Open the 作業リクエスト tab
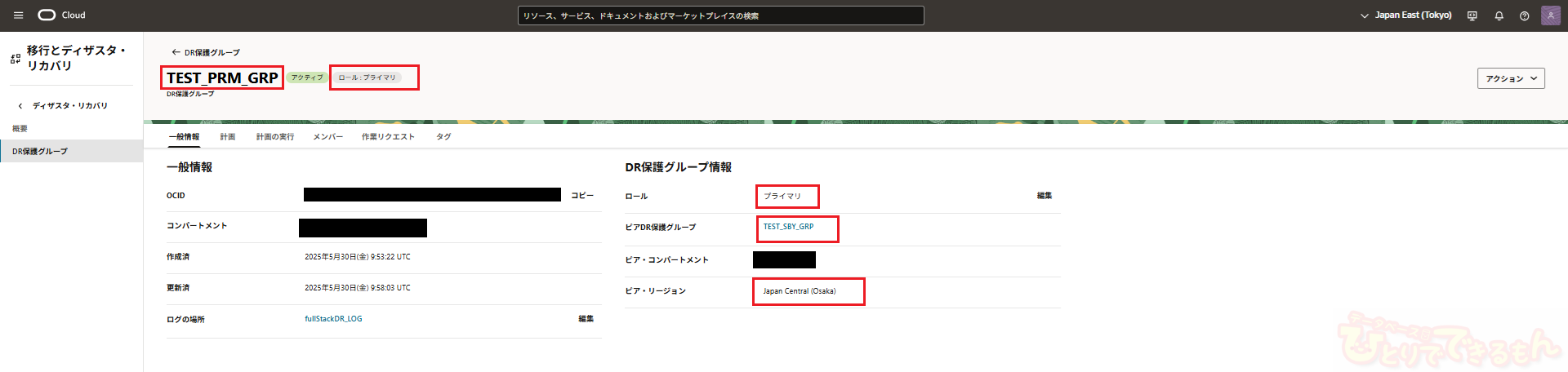This screenshot has height=372, width=1568. click(x=388, y=137)
